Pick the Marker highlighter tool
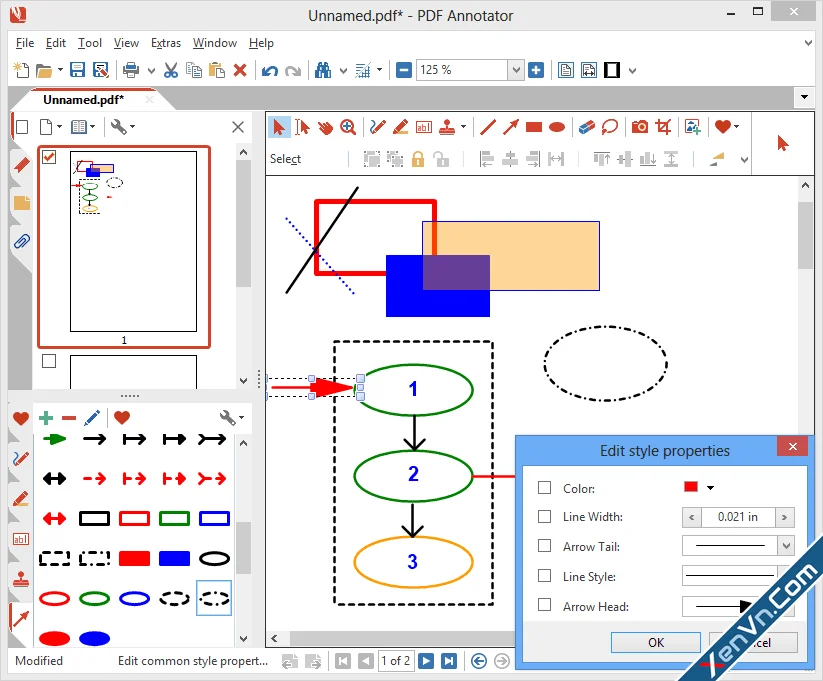 [x=400, y=127]
